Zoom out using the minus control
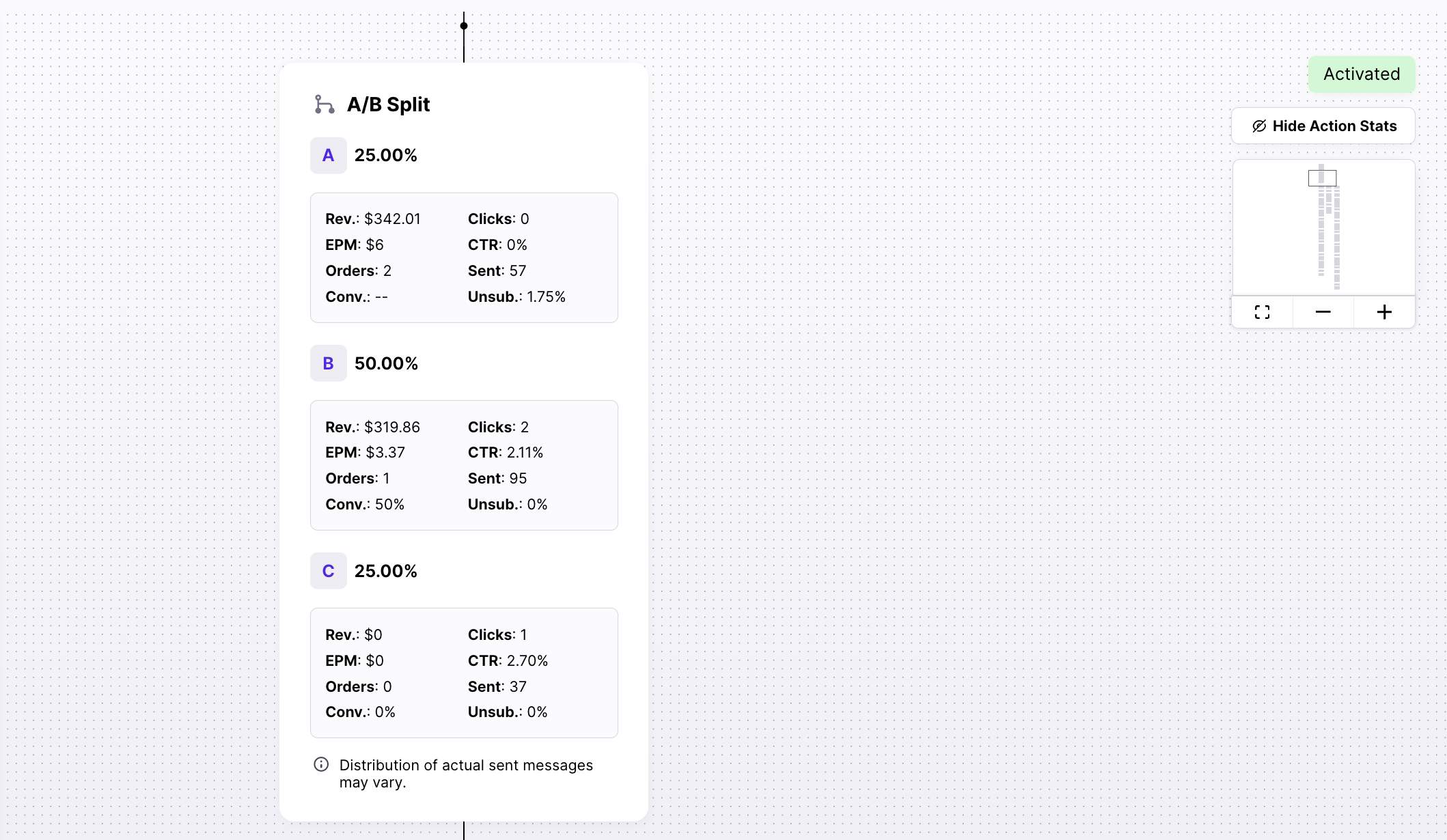Image resolution: width=1447 pixels, height=840 pixels. pos(1323,311)
